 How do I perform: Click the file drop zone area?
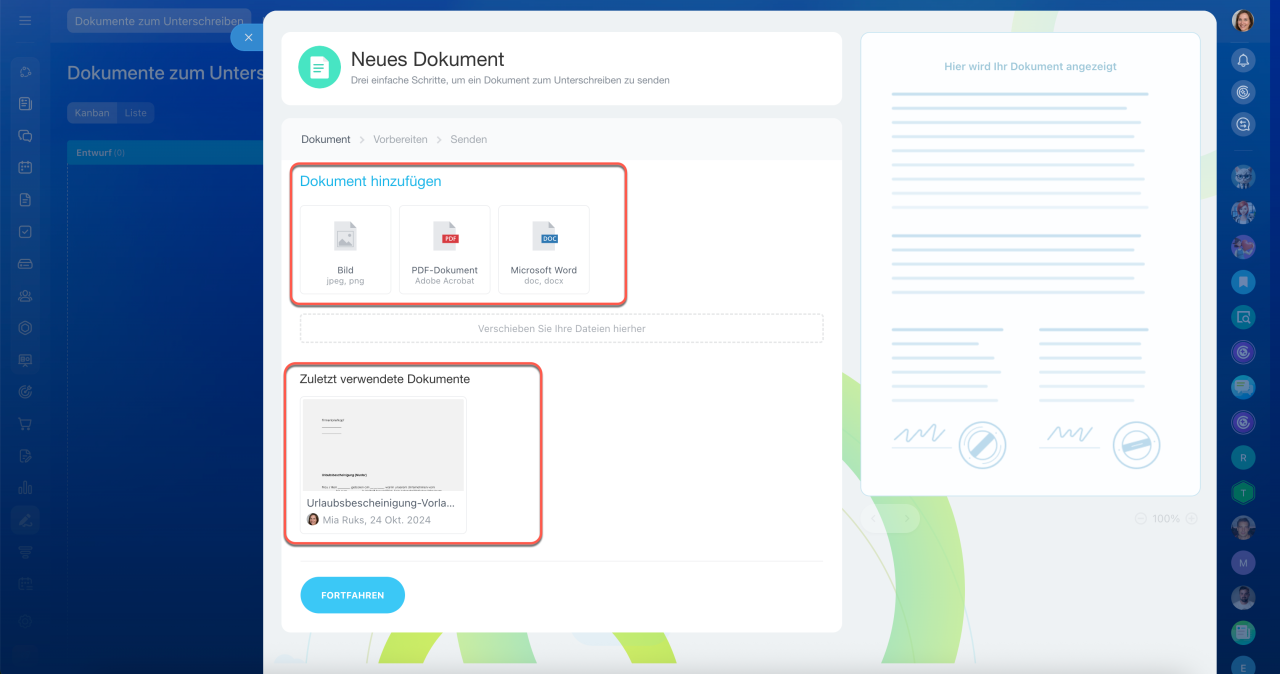[x=561, y=328]
